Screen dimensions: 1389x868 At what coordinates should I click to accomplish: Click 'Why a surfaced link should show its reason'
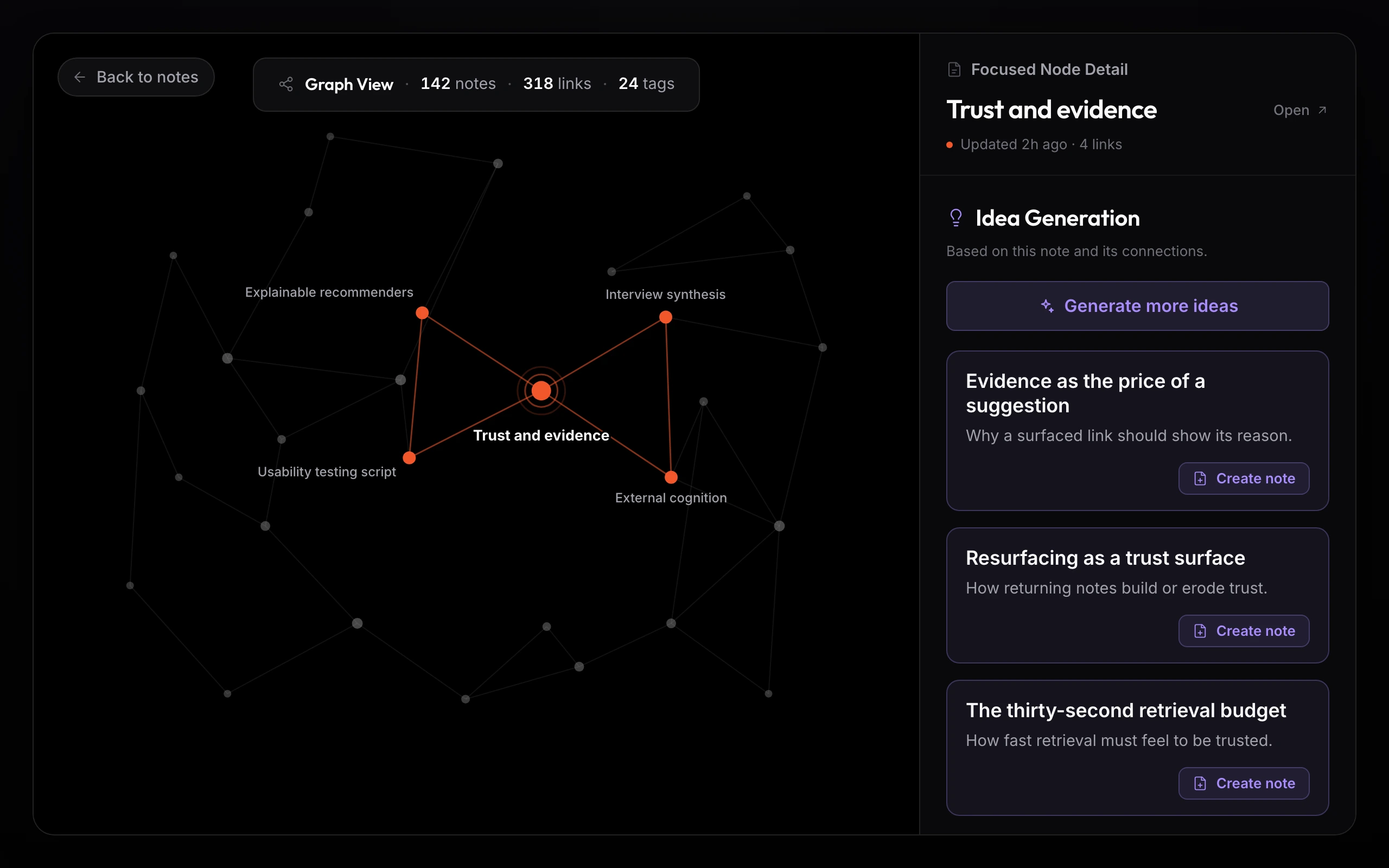tap(1129, 436)
